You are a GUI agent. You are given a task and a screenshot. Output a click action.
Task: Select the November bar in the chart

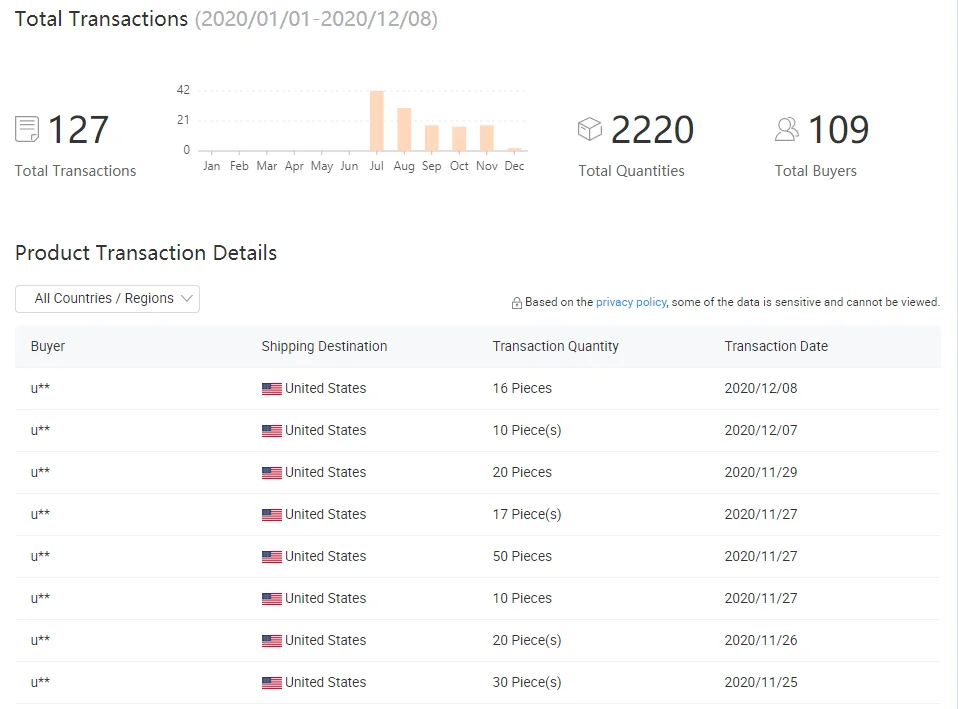(x=487, y=138)
